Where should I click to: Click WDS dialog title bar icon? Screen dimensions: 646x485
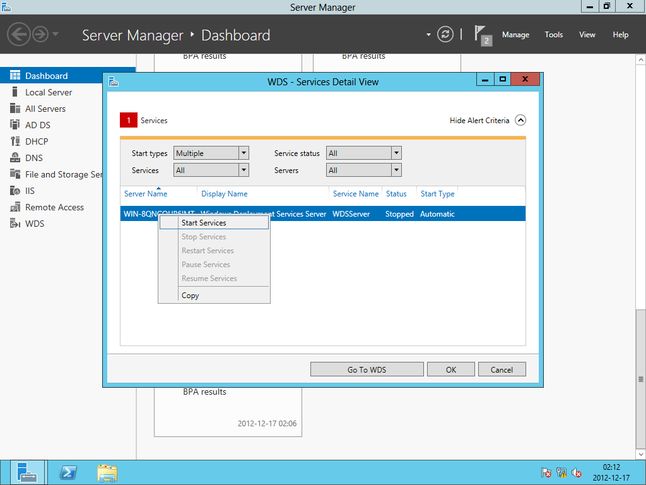click(113, 82)
